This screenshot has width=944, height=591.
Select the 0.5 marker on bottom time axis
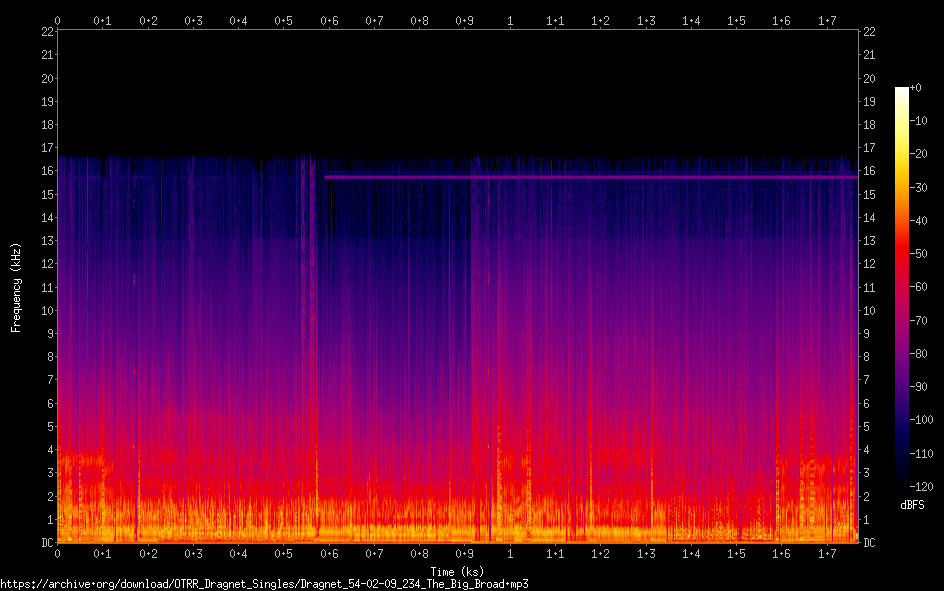284,554
